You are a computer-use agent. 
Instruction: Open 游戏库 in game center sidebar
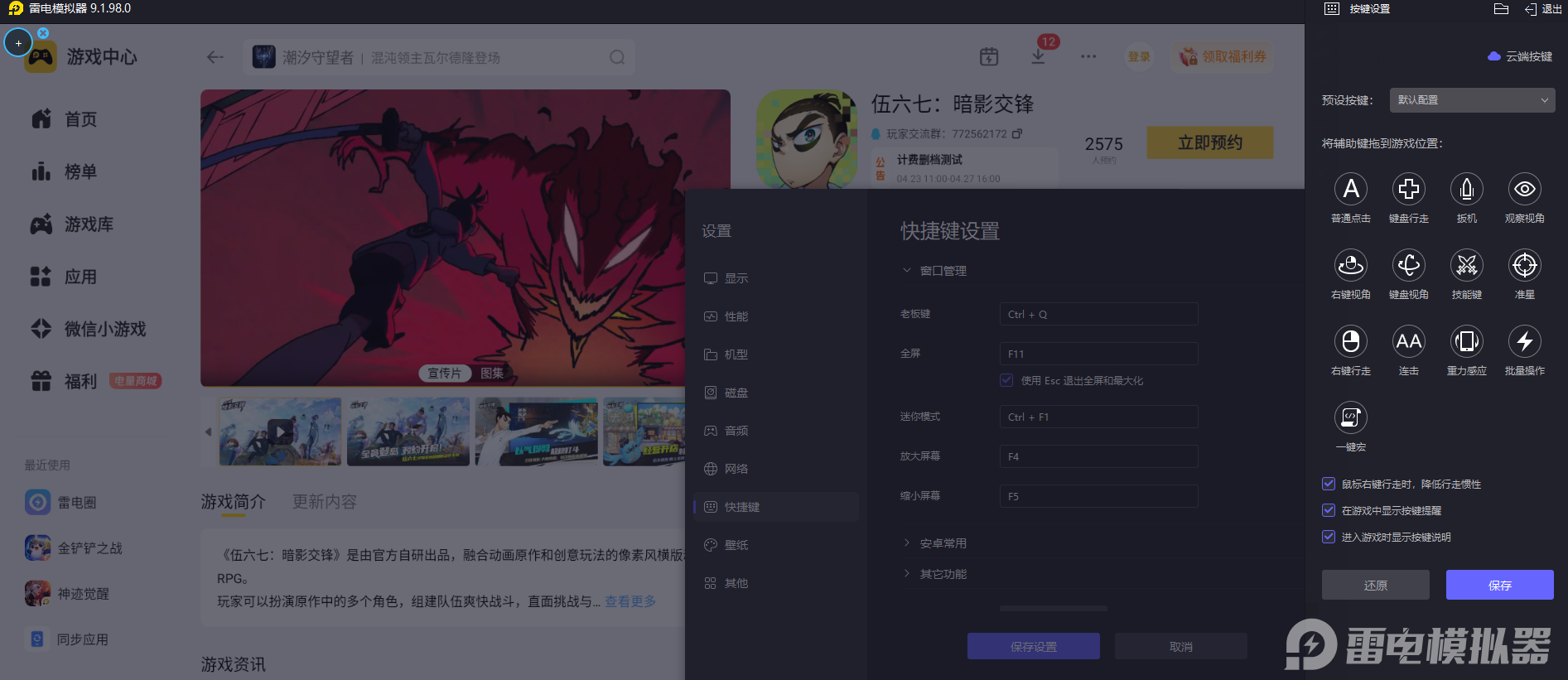click(72, 224)
